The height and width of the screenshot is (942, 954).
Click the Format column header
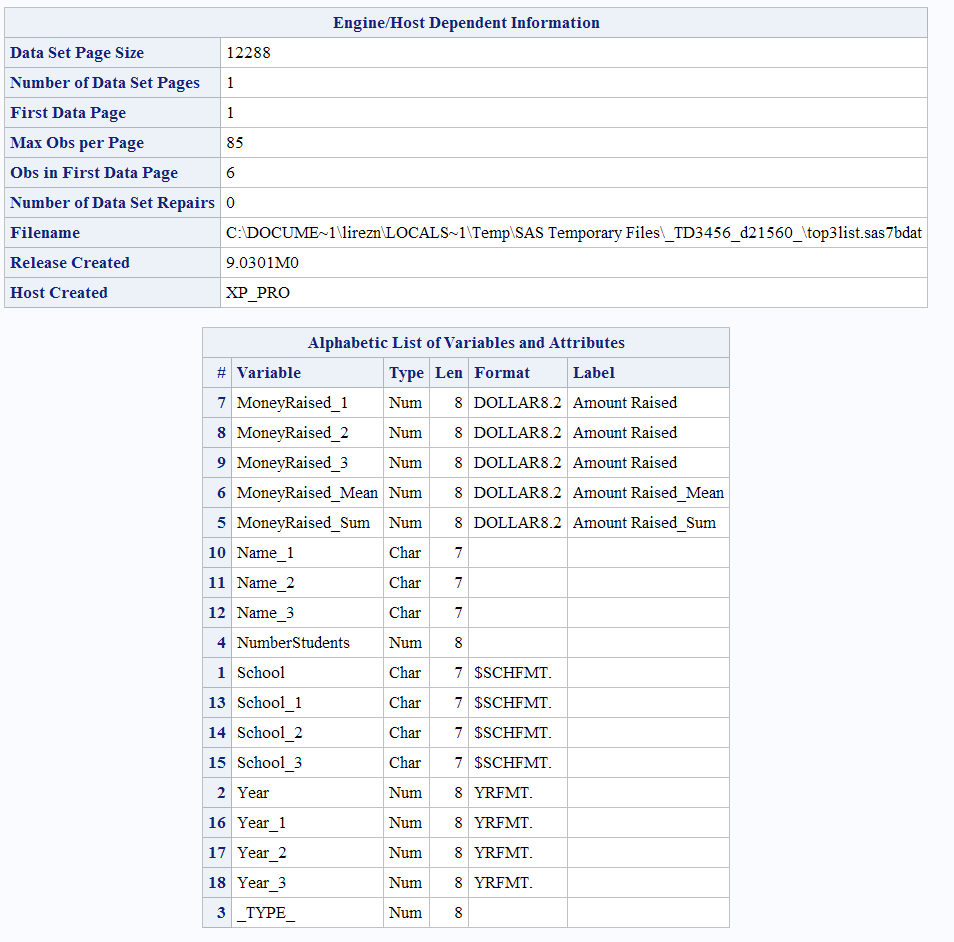(502, 373)
